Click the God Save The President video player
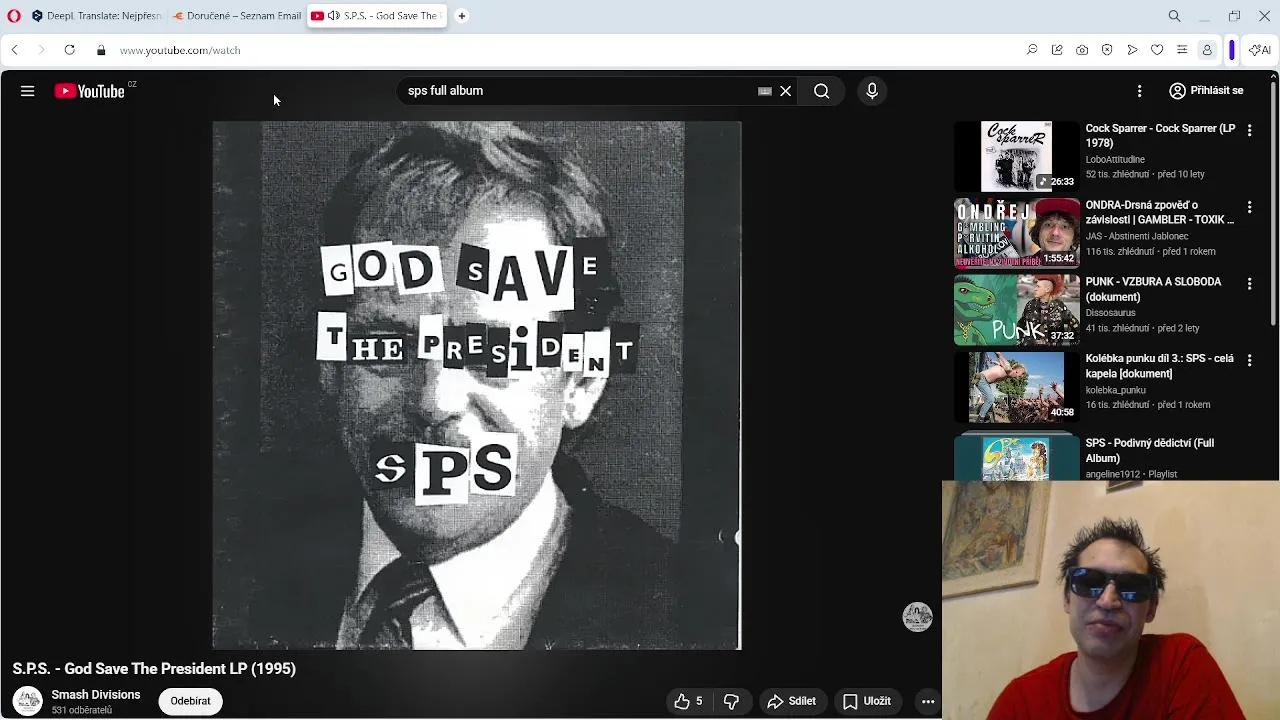The image size is (1280, 720). 477,386
